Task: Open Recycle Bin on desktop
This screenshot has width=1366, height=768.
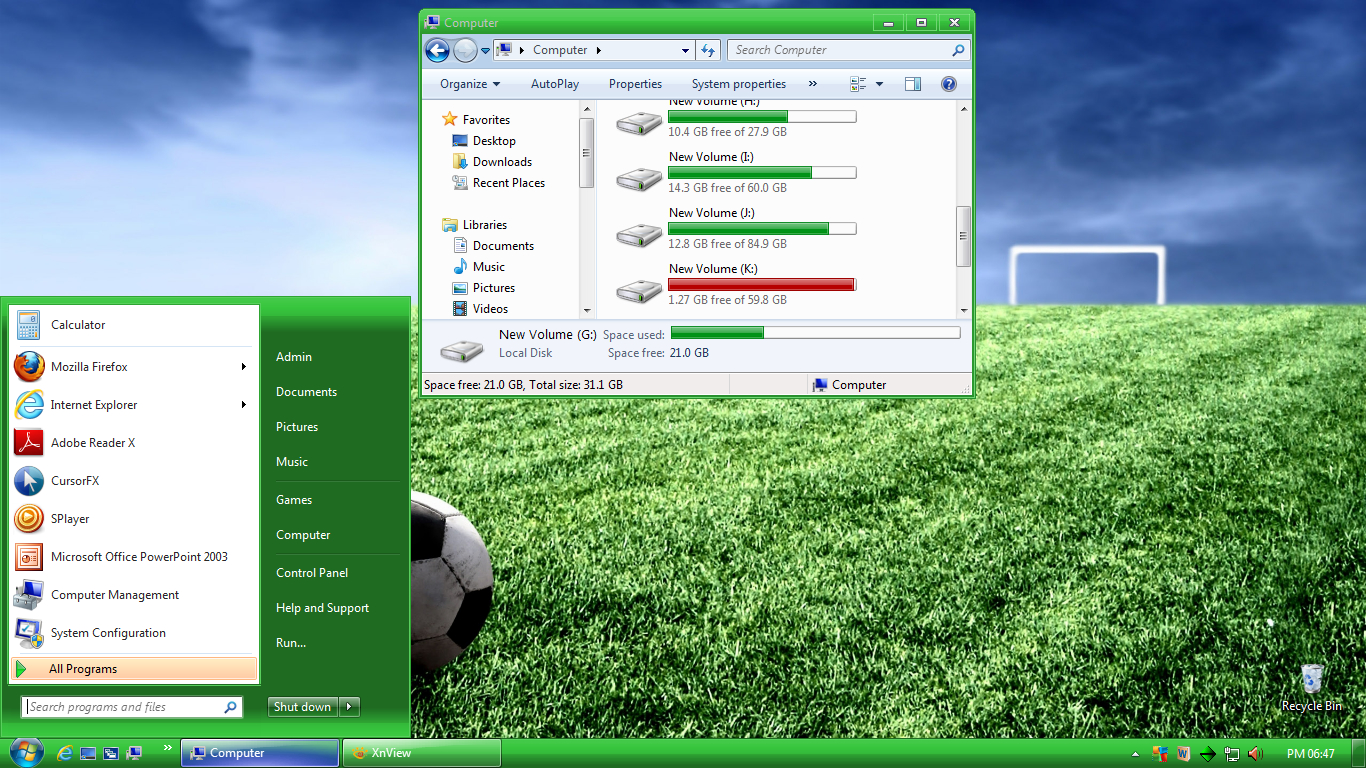Action: click(1312, 686)
